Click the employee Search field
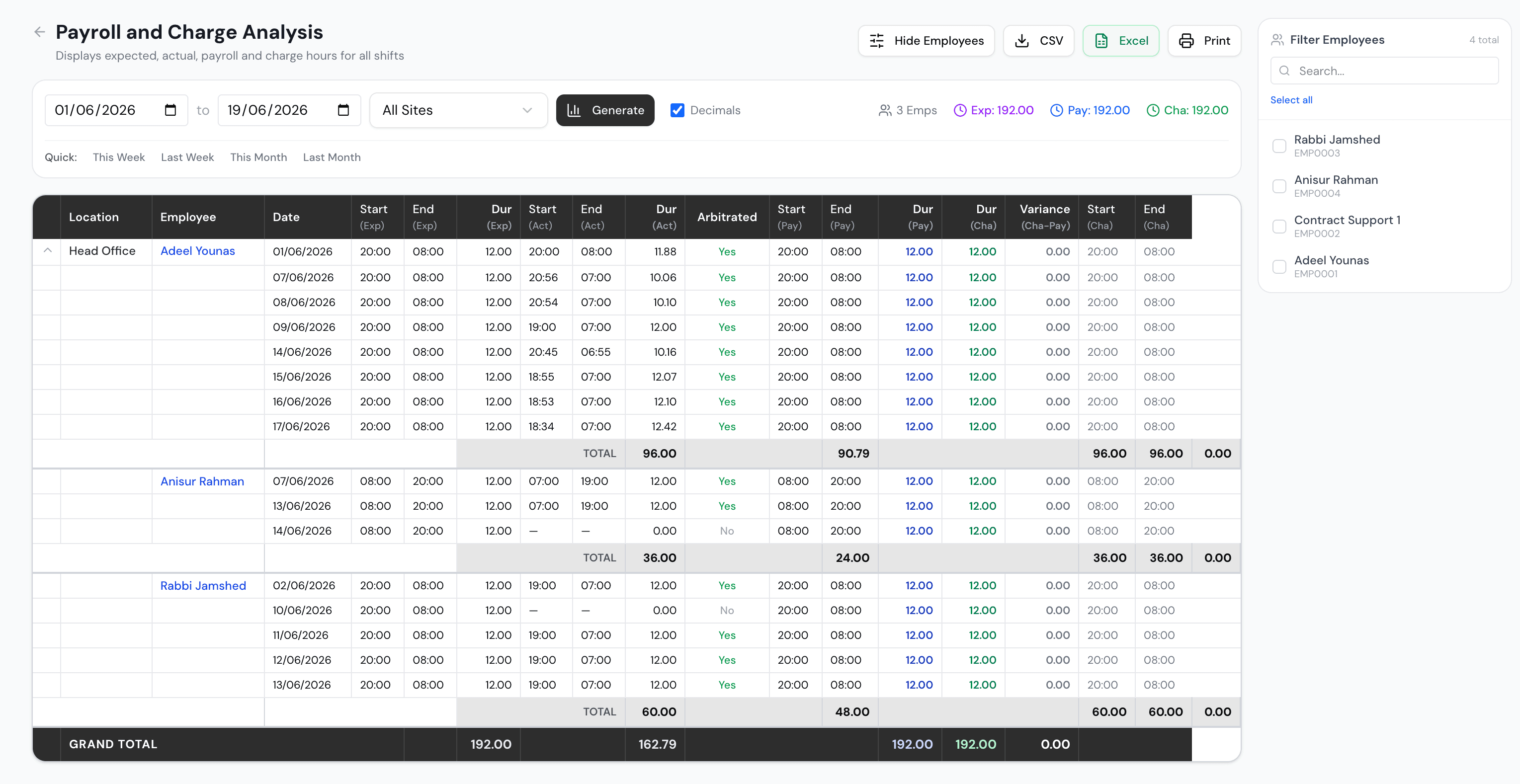This screenshot has height=784, width=1520. [x=1384, y=71]
